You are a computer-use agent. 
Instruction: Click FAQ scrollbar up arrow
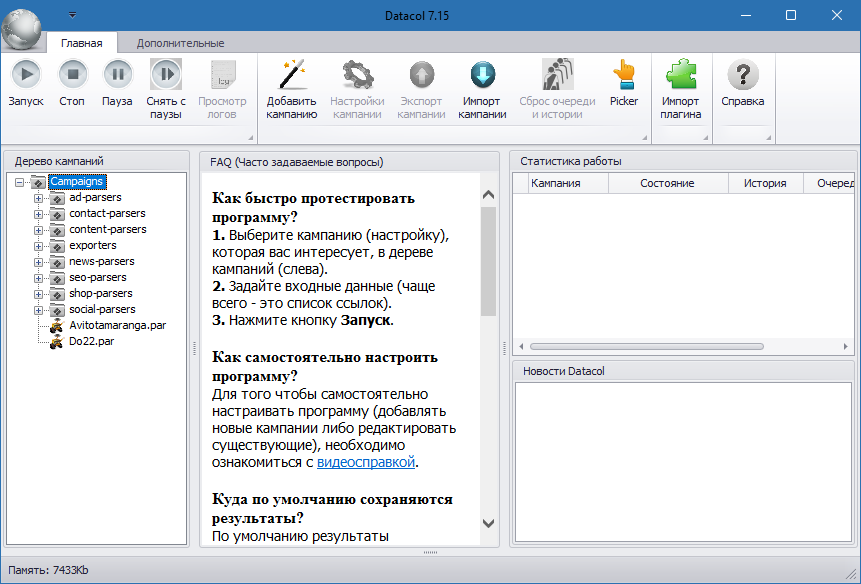[x=488, y=195]
